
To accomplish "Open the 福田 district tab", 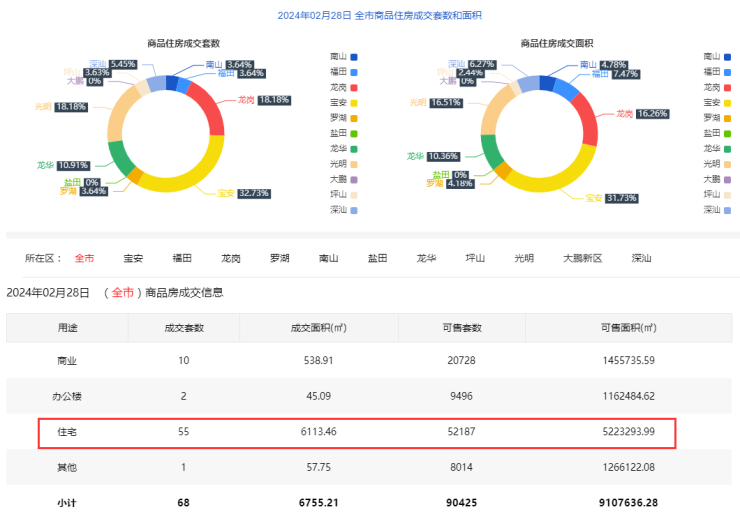I will 182,258.
